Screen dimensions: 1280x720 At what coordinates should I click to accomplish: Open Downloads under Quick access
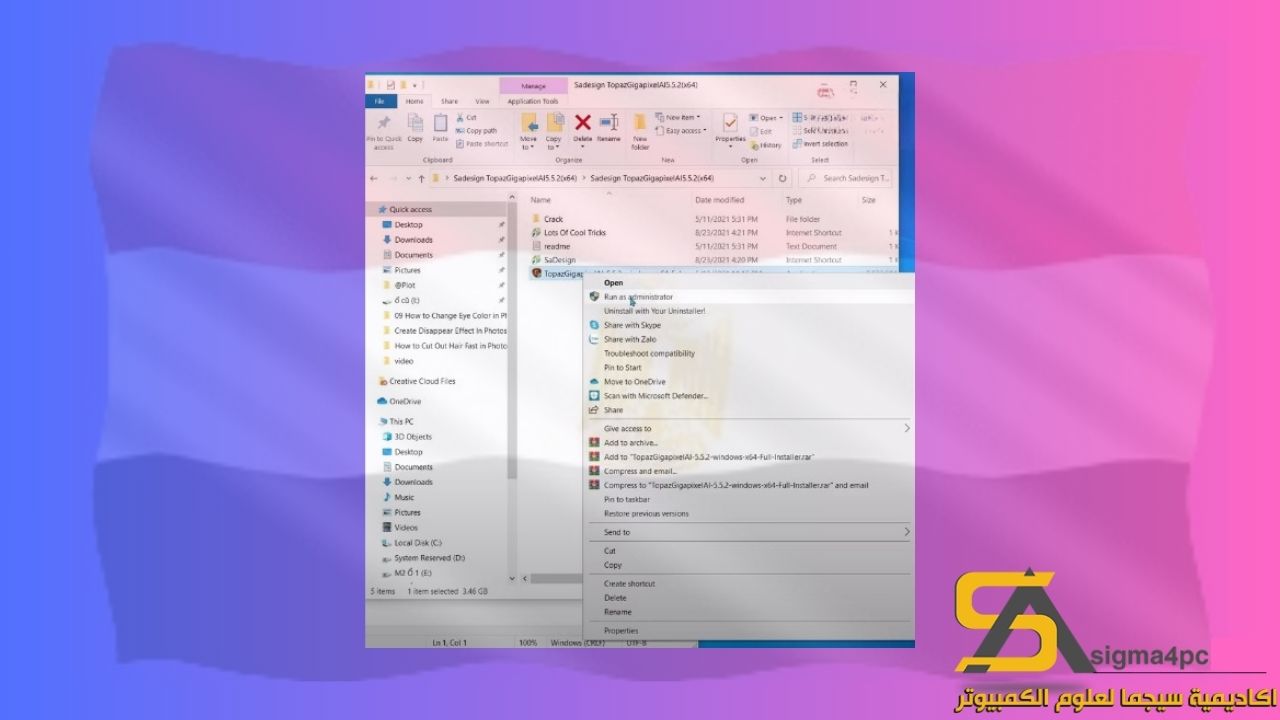tap(413, 240)
